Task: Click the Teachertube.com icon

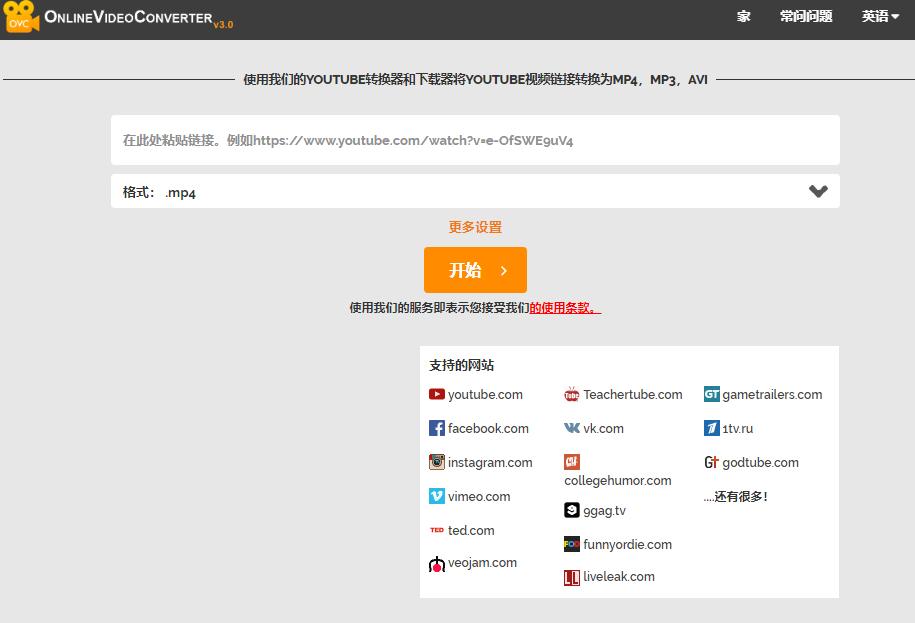Action: coord(570,394)
